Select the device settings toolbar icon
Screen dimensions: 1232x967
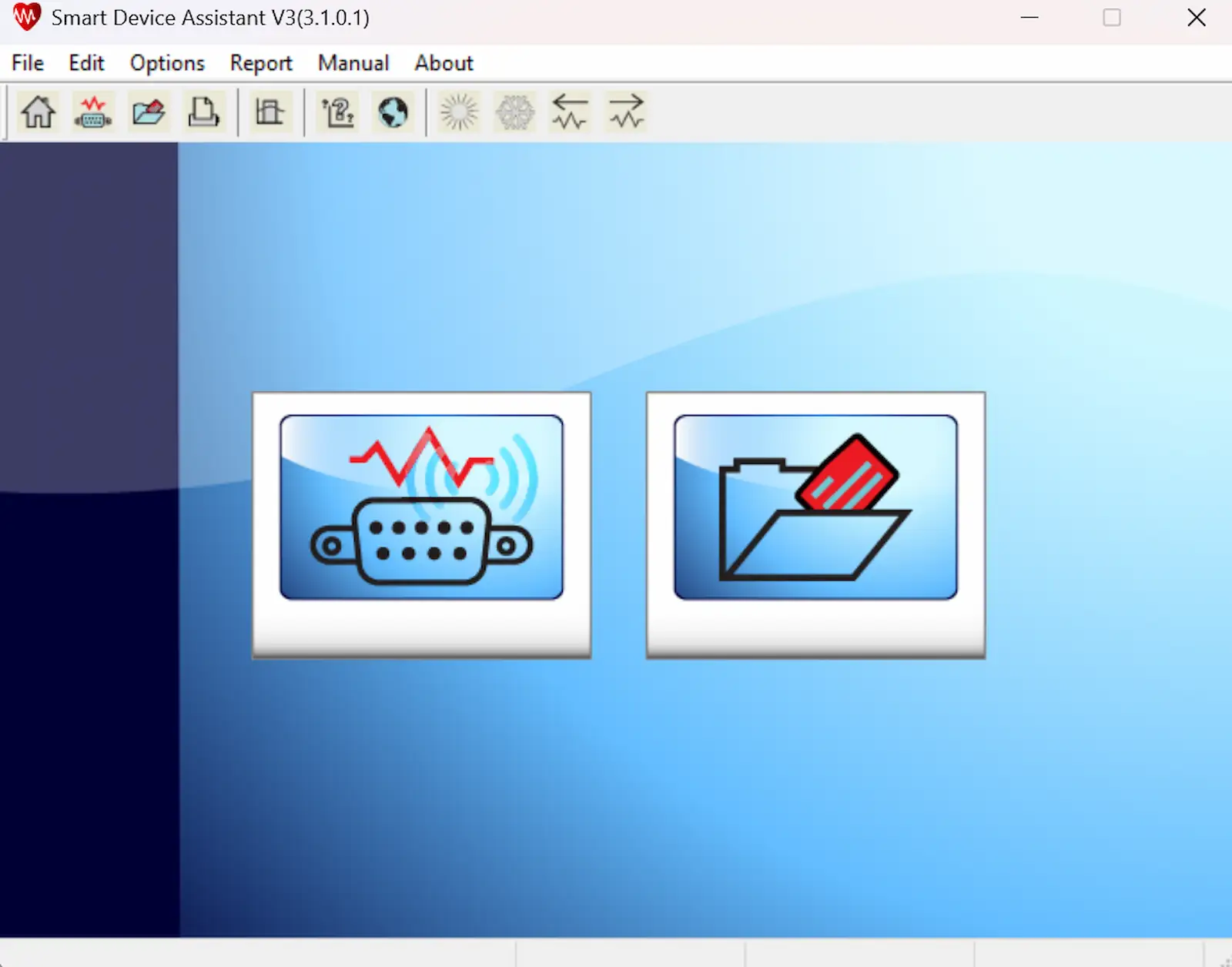pyautogui.click(x=271, y=112)
